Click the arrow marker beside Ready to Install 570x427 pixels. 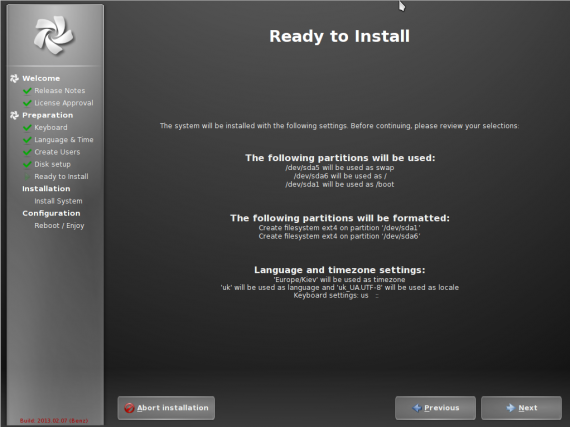pyautogui.click(x=27, y=177)
